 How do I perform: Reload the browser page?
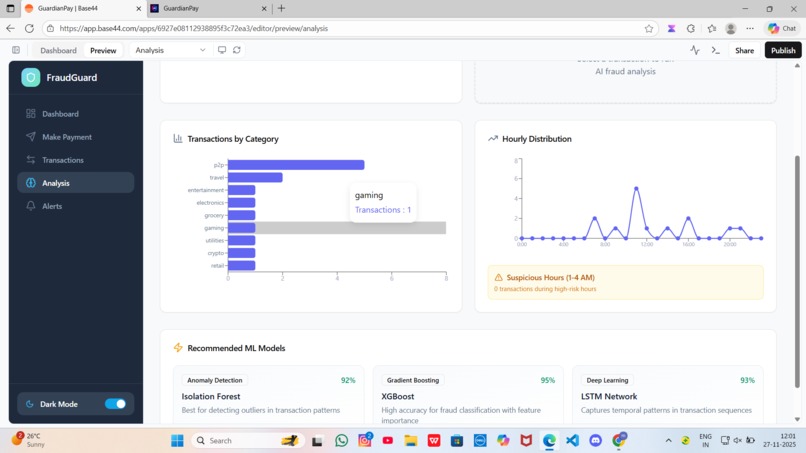tap(29, 28)
